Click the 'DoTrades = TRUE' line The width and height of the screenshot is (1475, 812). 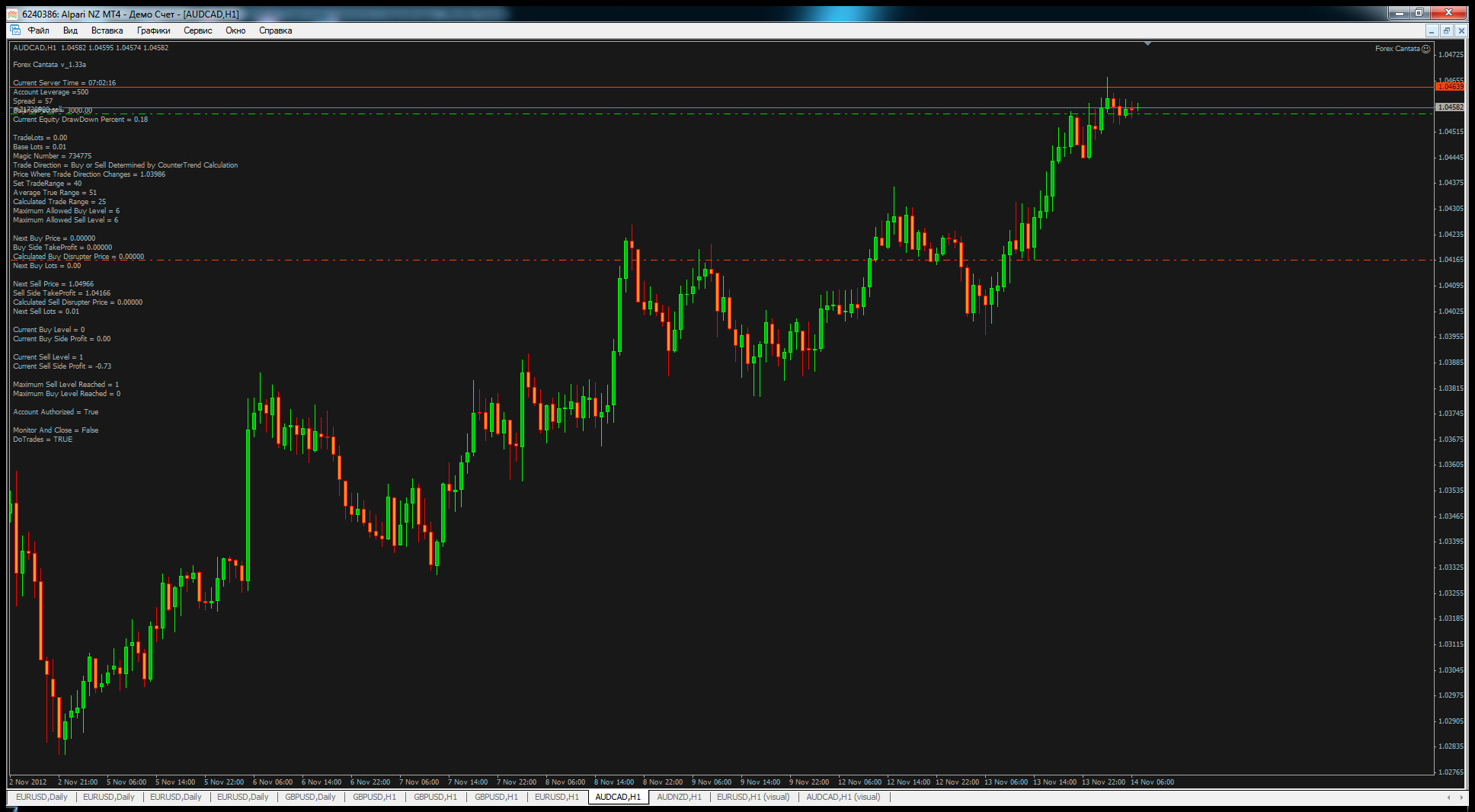click(43, 440)
